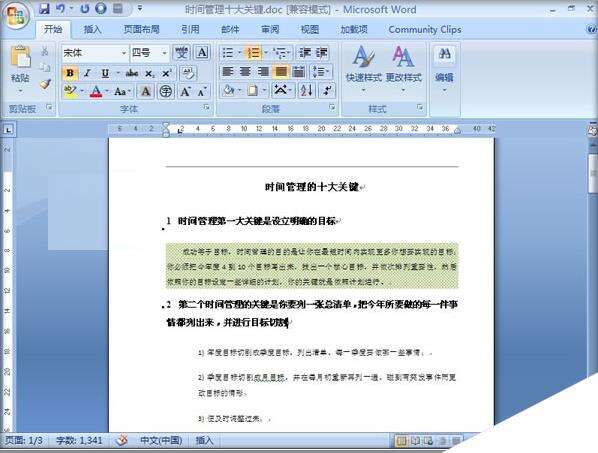
Task: Apply the bullet list
Action: coord(228,53)
